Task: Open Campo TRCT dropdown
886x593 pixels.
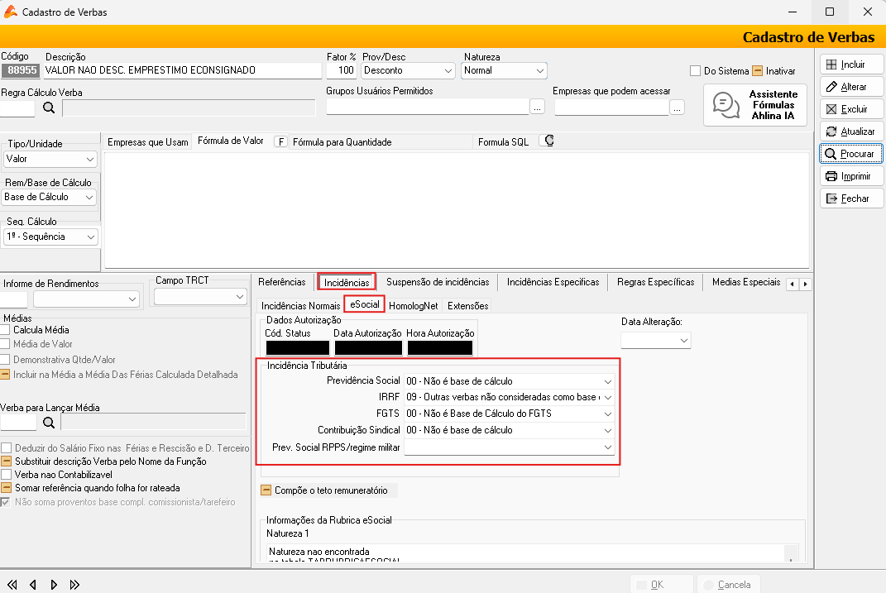Action: pos(201,296)
